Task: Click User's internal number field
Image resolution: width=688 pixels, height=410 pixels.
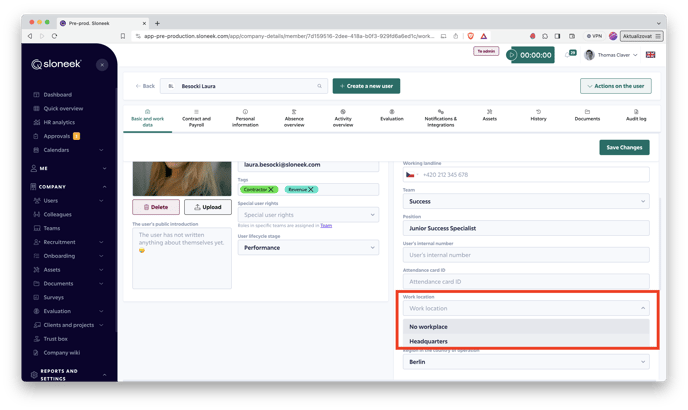Action: pyautogui.click(x=526, y=255)
